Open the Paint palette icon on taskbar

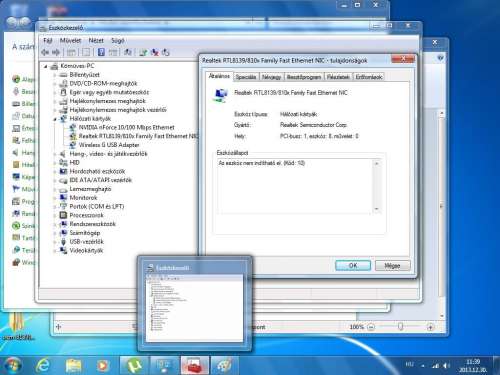click(225, 366)
